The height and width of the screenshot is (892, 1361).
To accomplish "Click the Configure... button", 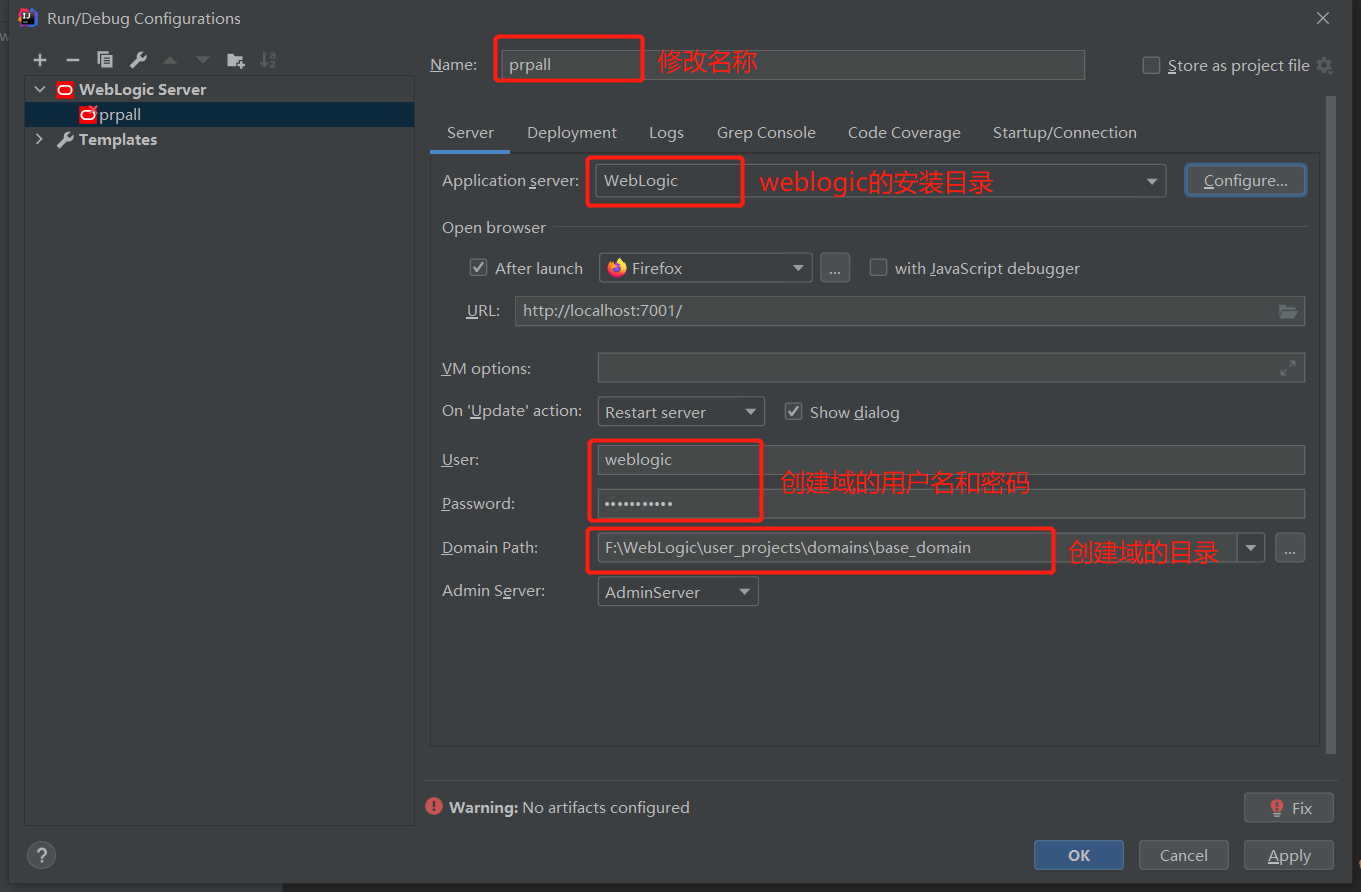I will [1246, 181].
